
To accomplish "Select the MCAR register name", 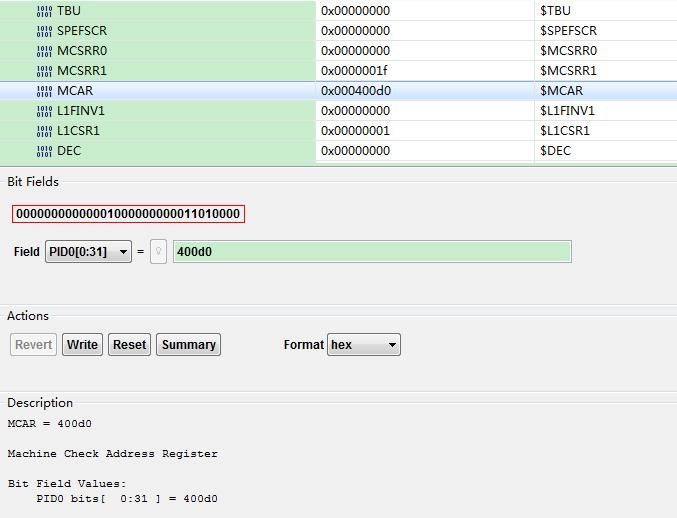I will click(75, 91).
